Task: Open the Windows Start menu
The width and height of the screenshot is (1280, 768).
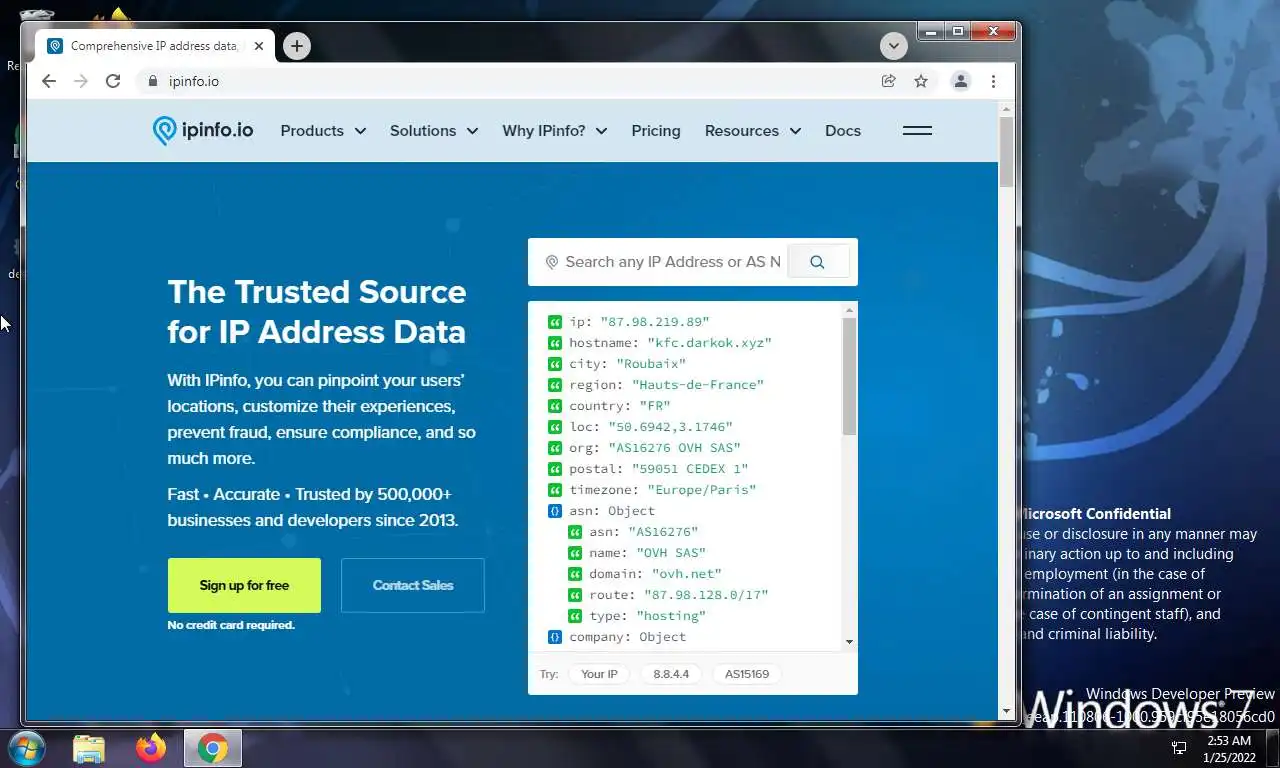Action: [25, 748]
